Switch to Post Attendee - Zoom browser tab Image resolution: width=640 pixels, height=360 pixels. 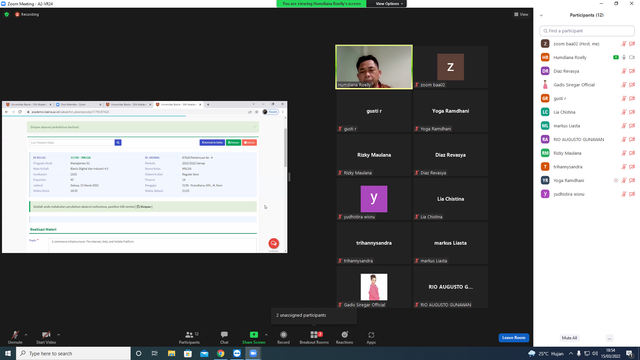pos(78,104)
